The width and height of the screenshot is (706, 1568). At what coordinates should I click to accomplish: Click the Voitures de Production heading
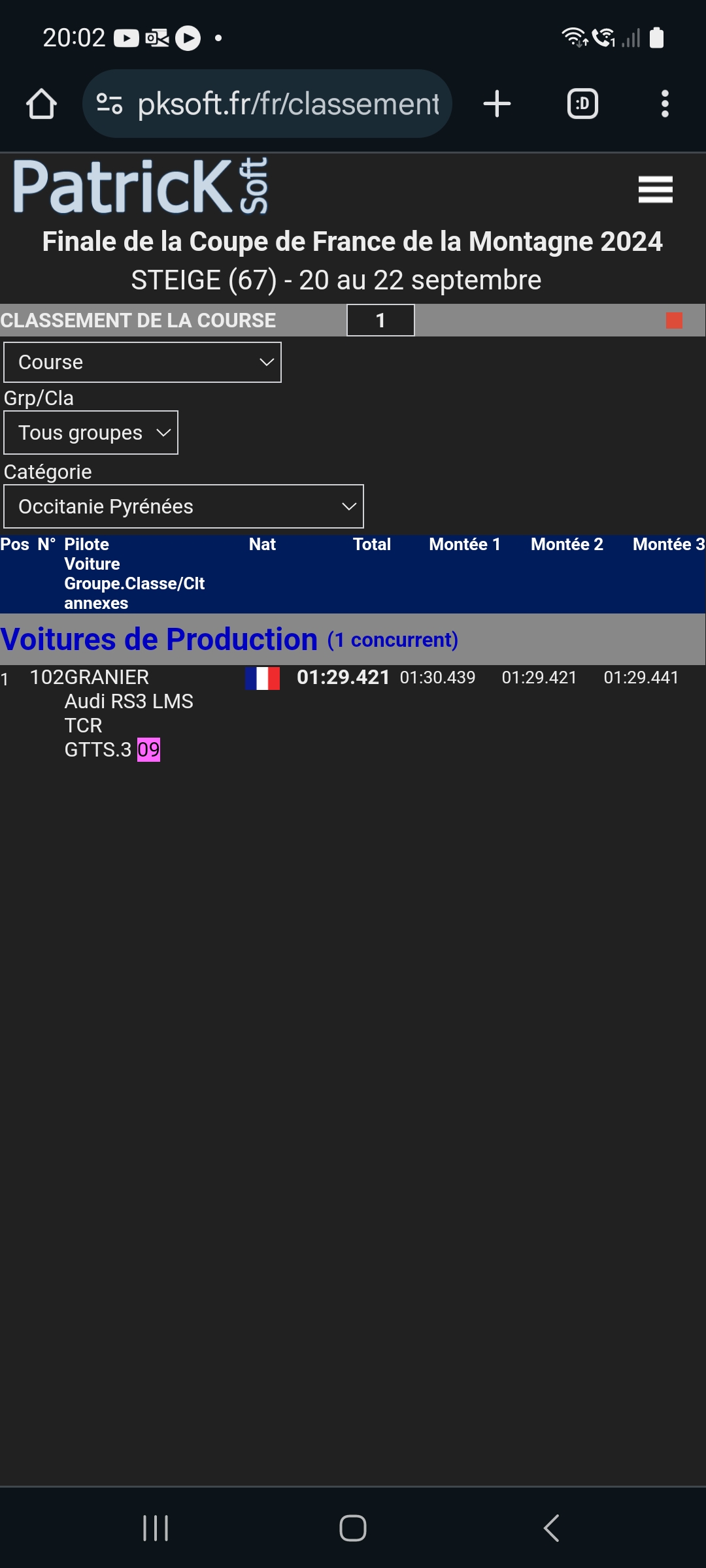tap(159, 639)
